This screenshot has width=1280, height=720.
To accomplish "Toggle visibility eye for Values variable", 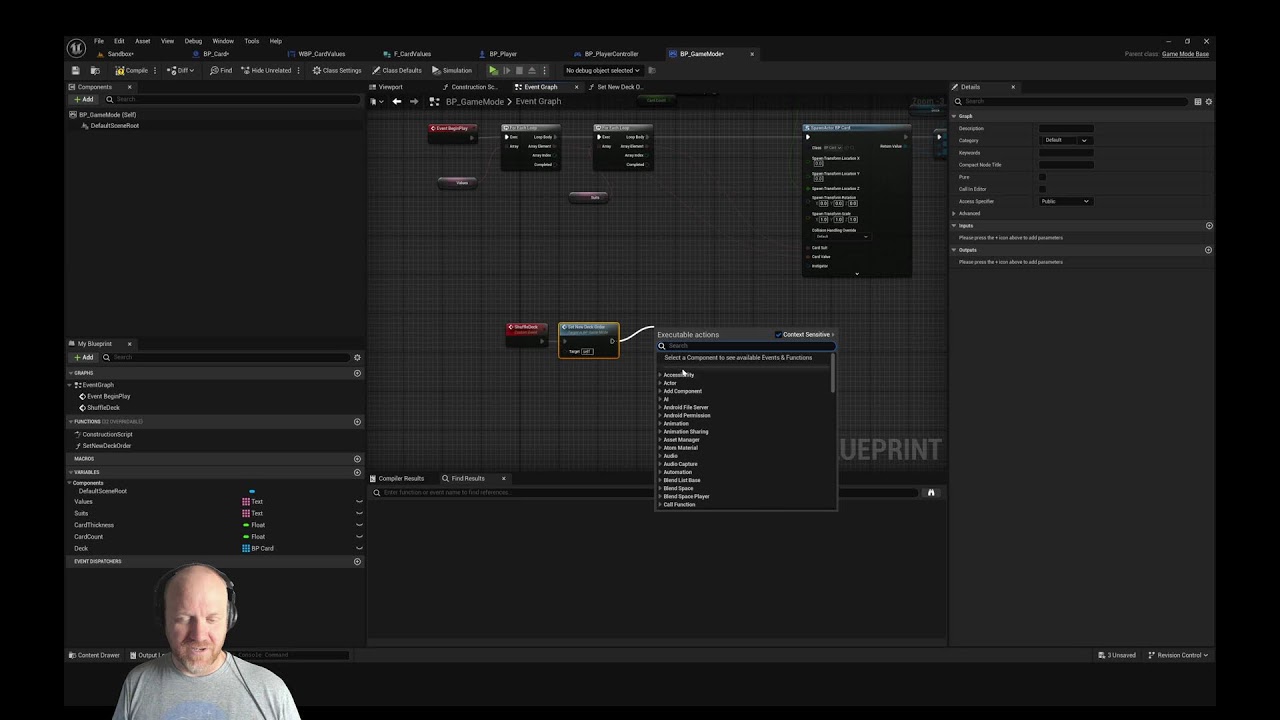I will 359,501.
